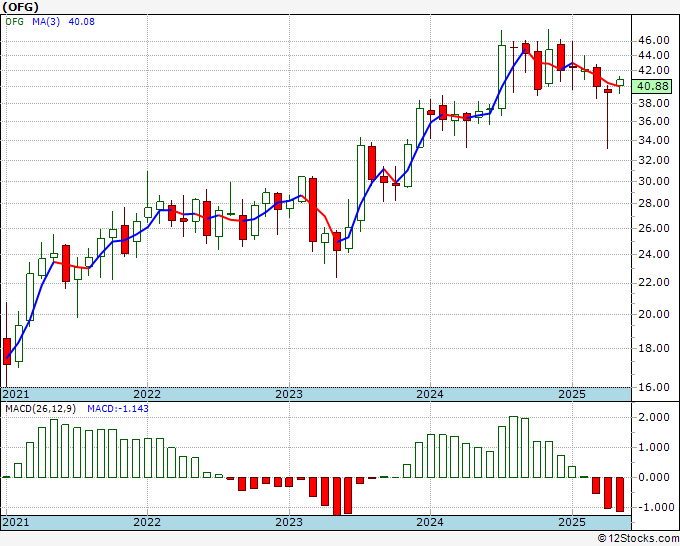Click the 0.000 MACD axis label
The image size is (680, 546).
tap(654, 477)
